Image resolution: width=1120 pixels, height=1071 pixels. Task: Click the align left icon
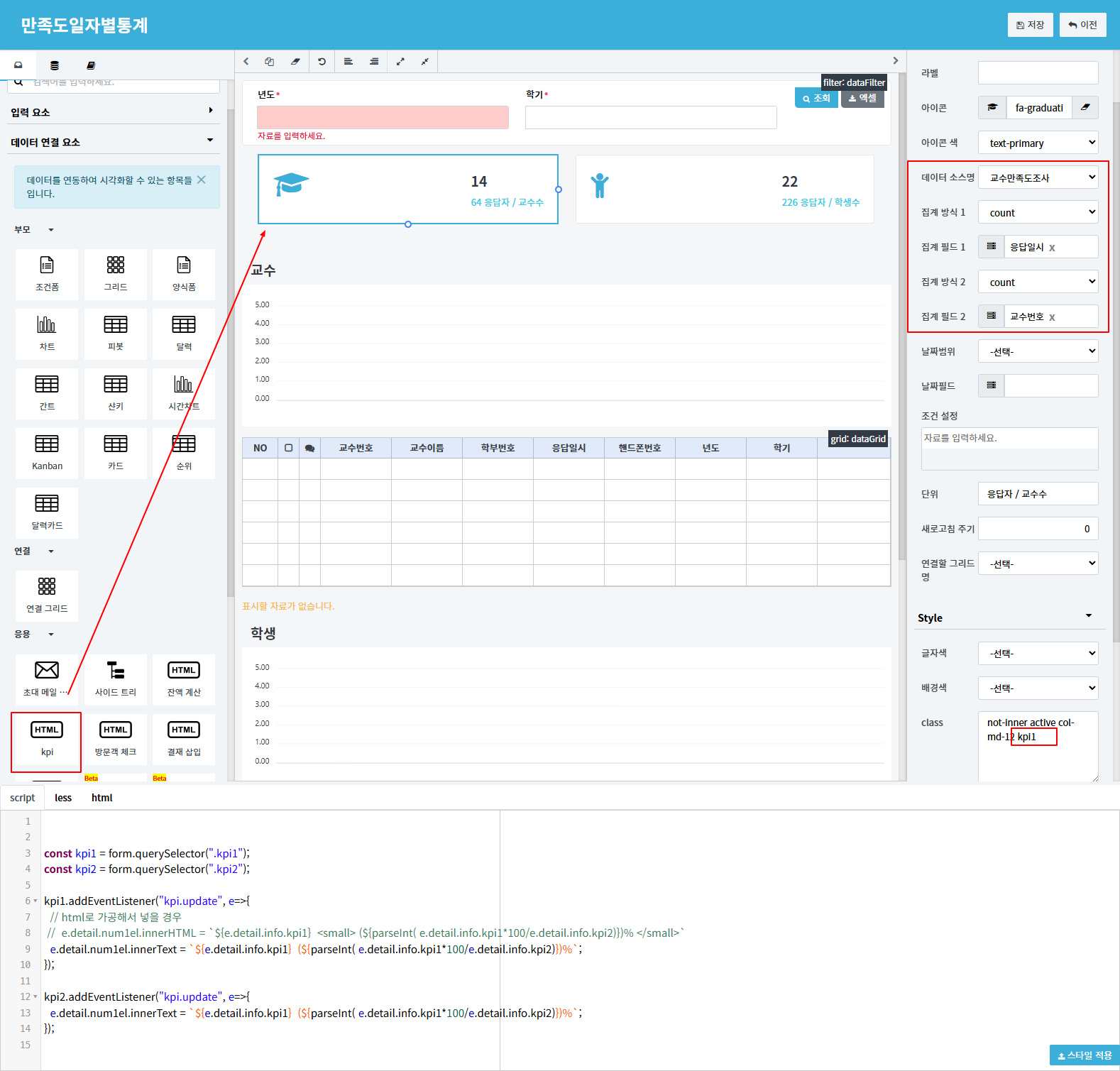click(x=348, y=62)
